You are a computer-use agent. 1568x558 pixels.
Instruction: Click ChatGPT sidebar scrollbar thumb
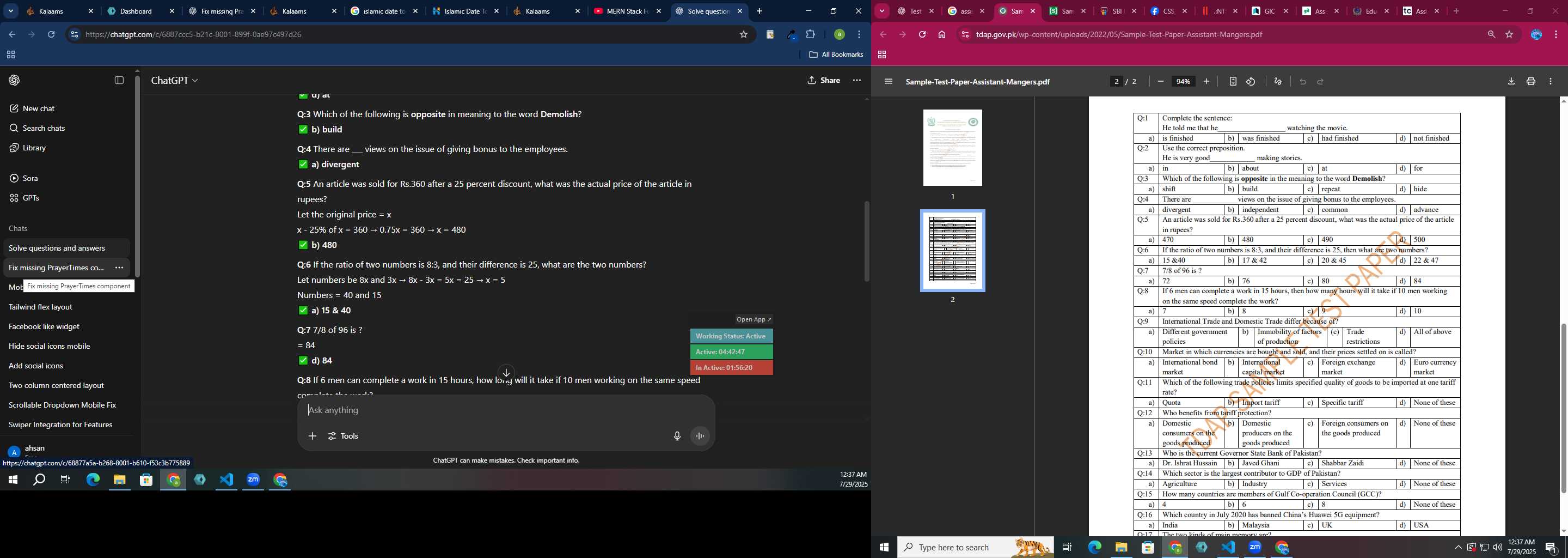click(138, 175)
